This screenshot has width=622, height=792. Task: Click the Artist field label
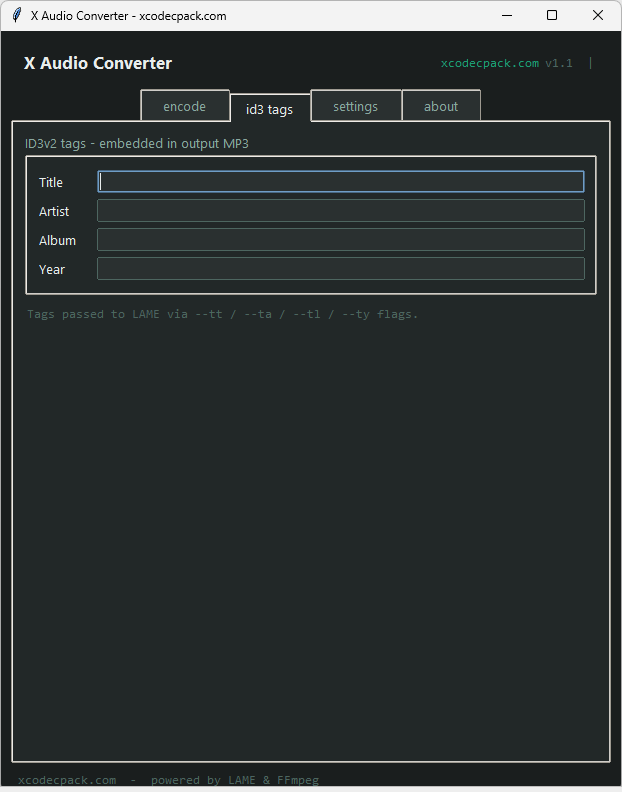click(x=54, y=211)
